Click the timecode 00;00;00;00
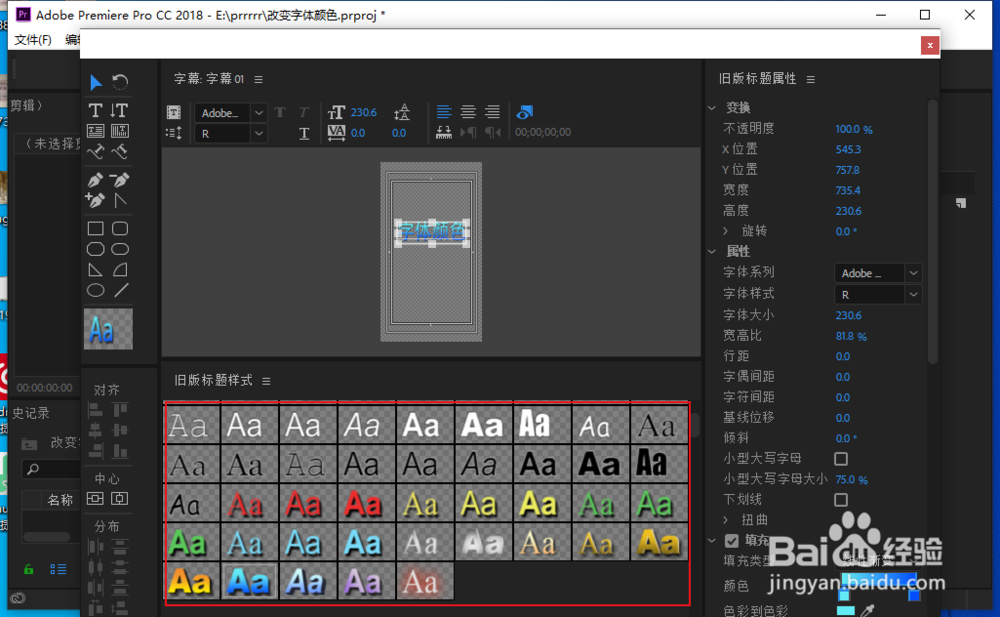Viewport: 1000px width, 617px height. pyautogui.click(x=543, y=132)
